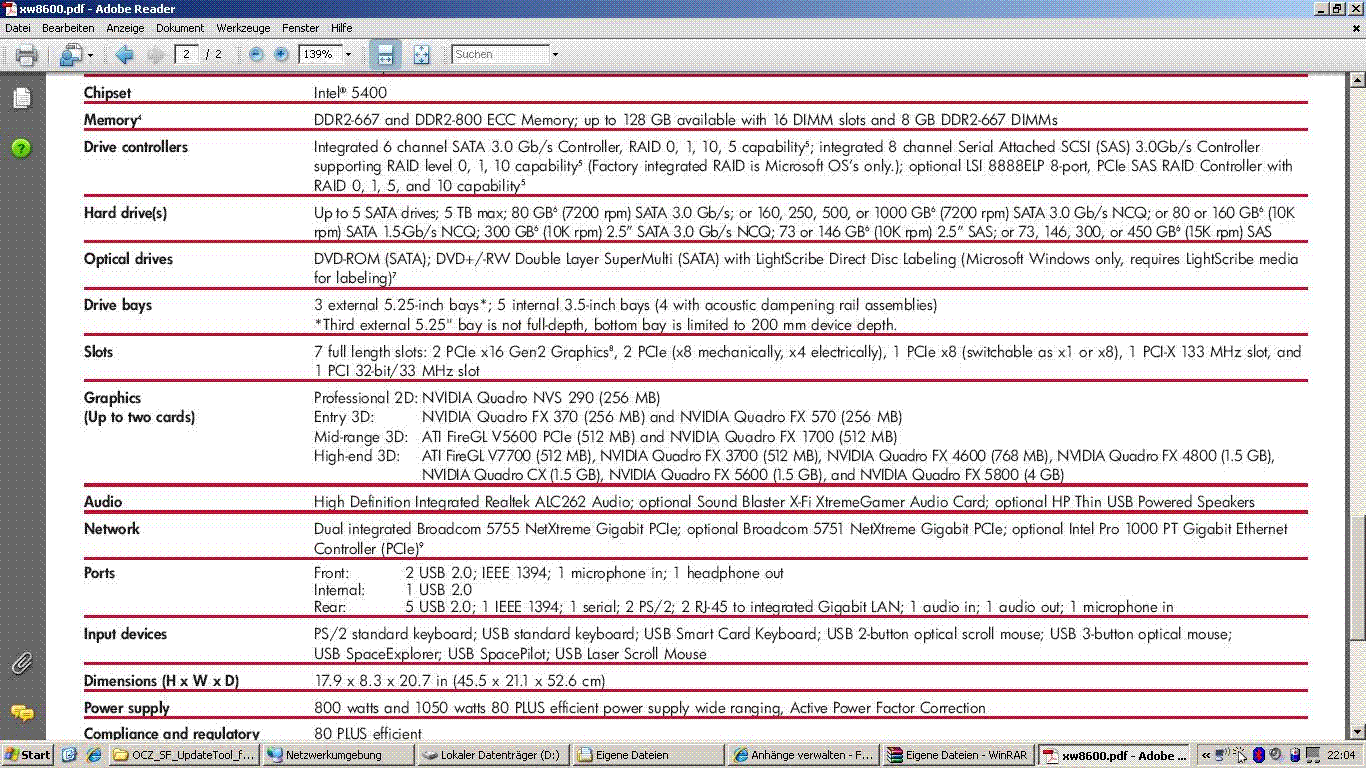Click the collaborate/share icon in toolbar
Screen dimensions: 1366x768
[70, 55]
